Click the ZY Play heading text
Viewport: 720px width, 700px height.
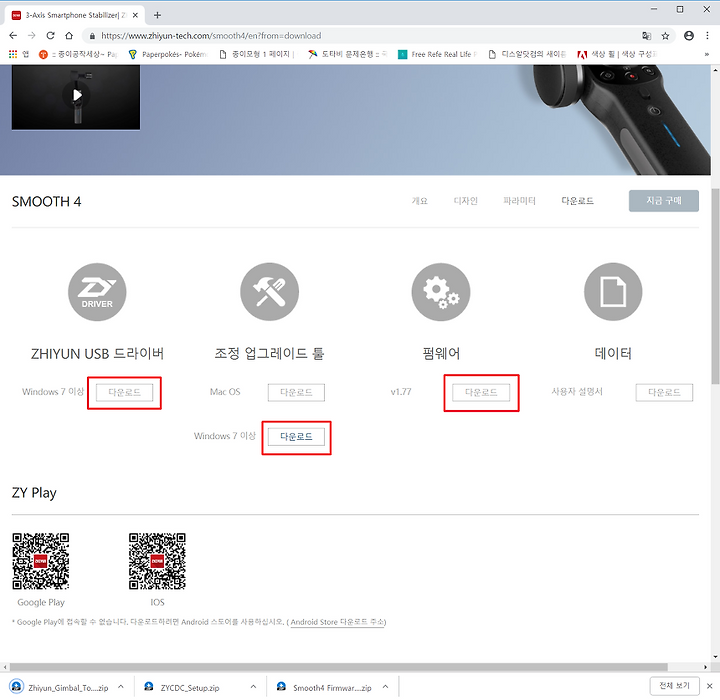click(x=34, y=493)
